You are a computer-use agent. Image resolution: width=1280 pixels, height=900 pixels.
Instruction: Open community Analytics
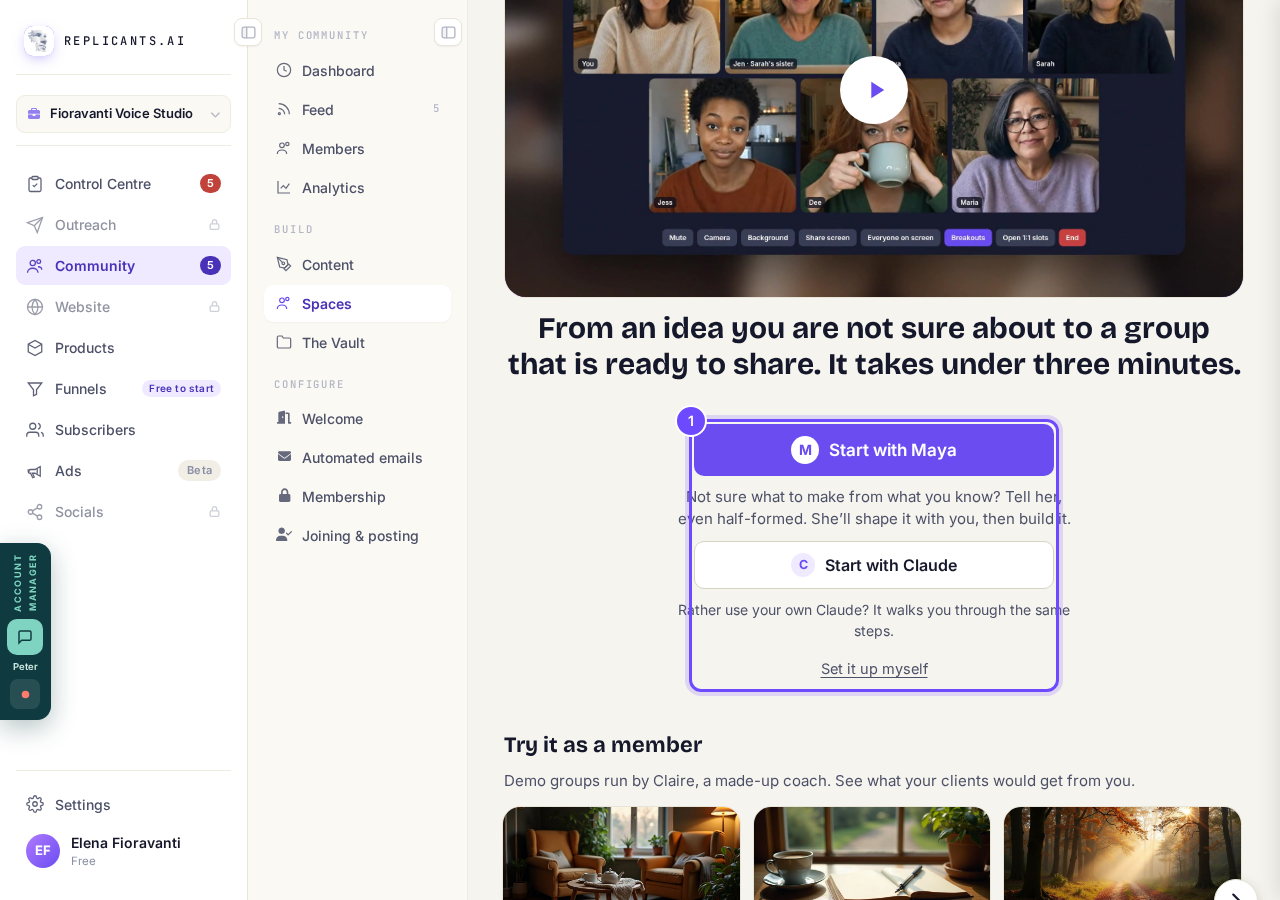357,188
